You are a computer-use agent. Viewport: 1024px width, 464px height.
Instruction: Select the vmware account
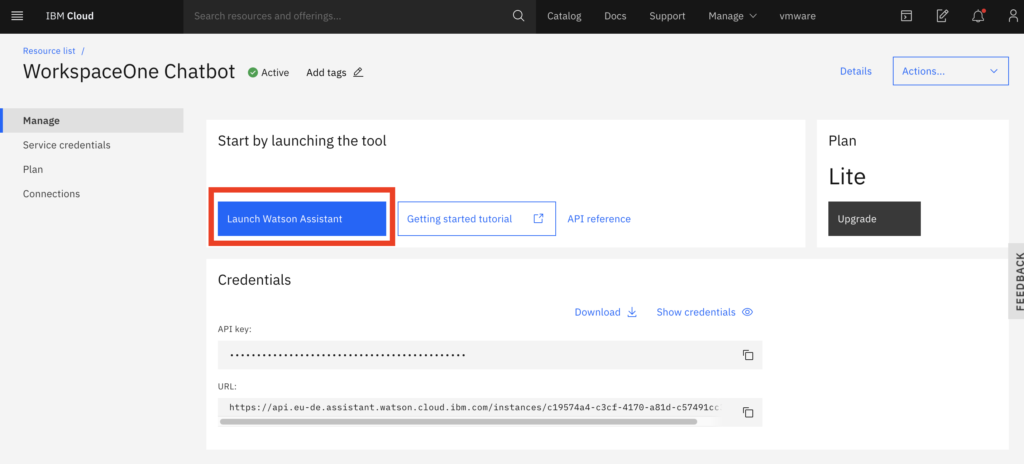pos(797,16)
